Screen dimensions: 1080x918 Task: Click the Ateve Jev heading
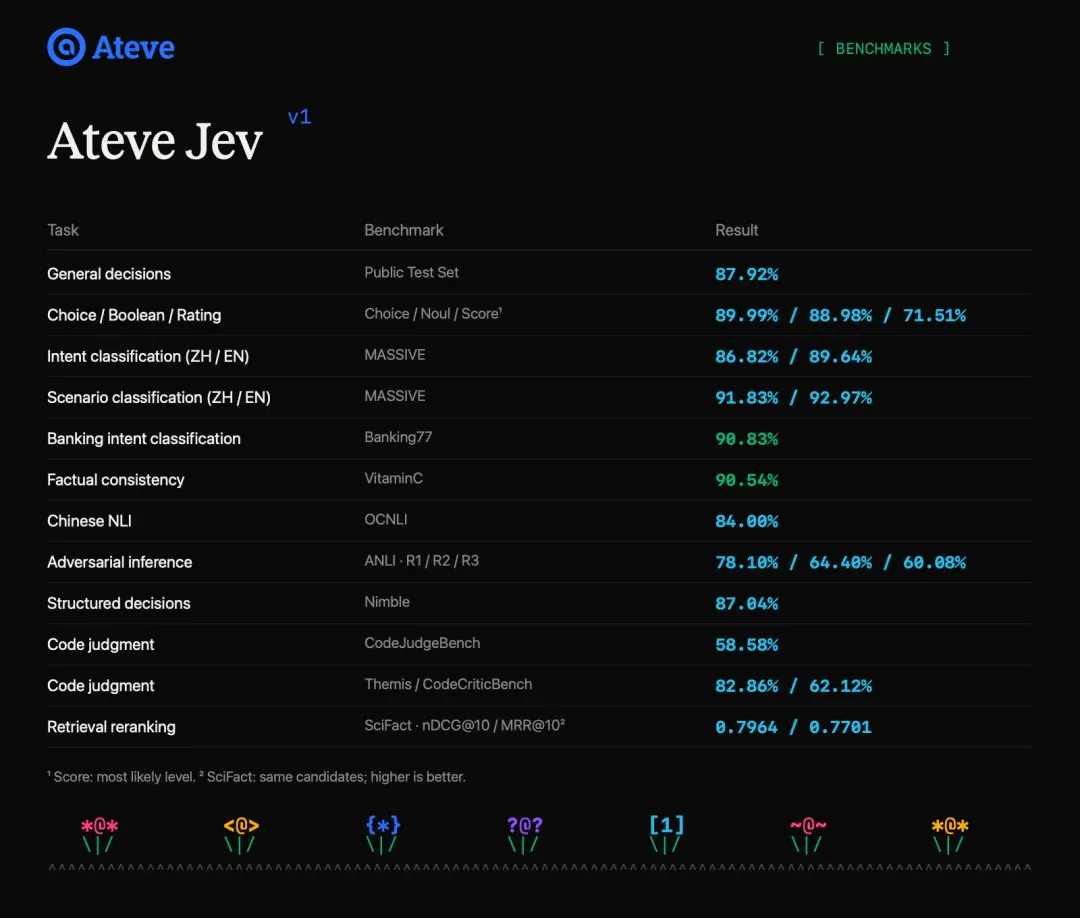155,141
